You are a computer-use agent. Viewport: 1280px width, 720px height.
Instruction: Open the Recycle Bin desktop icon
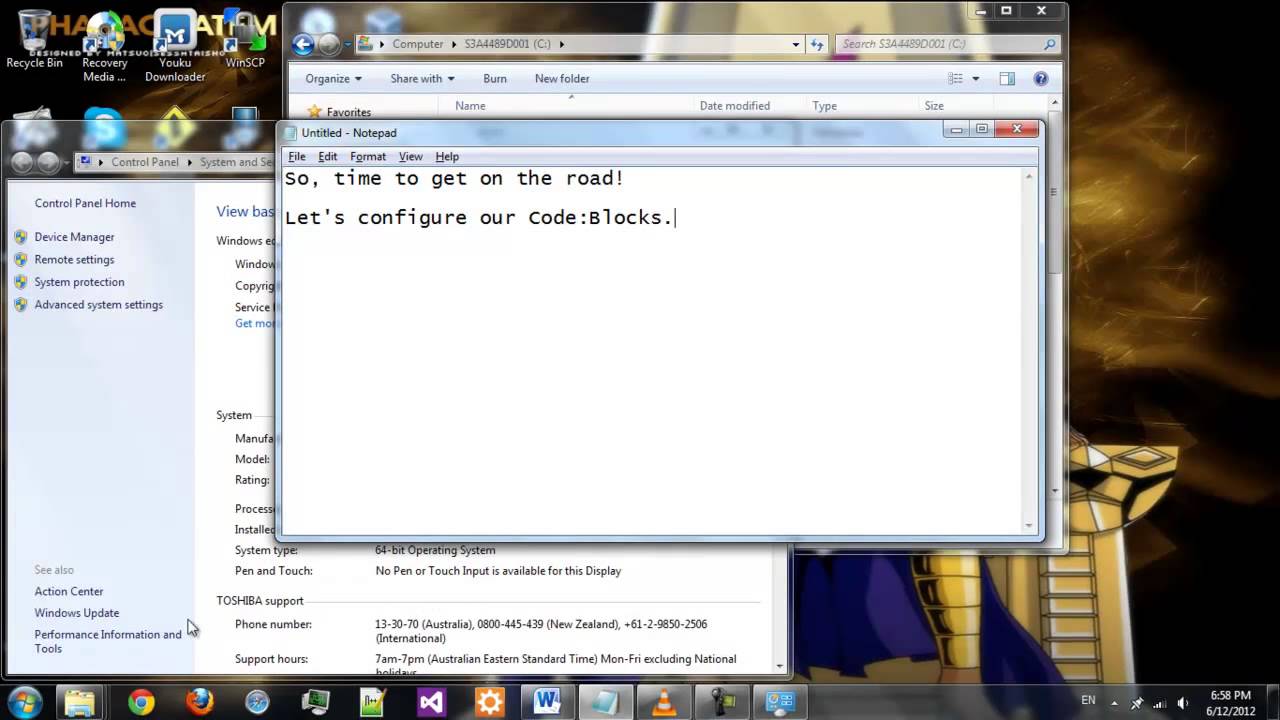(34, 40)
